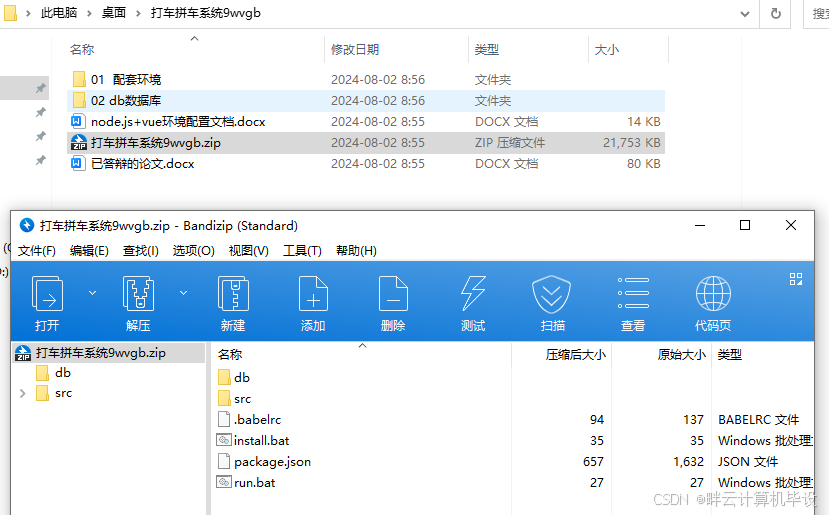Viewport: 829px width, 515px height.
Task: Click 此电脑 in the breadcrumb path
Action: point(59,13)
